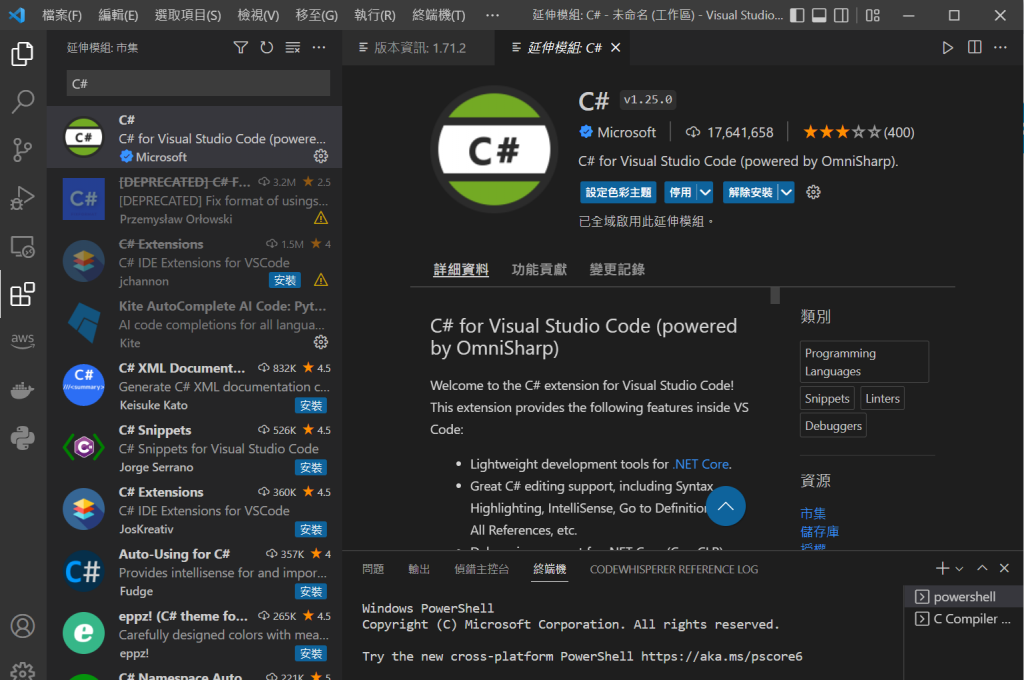Open the Search view in activity bar
This screenshot has width=1024, height=680.
point(23,101)
